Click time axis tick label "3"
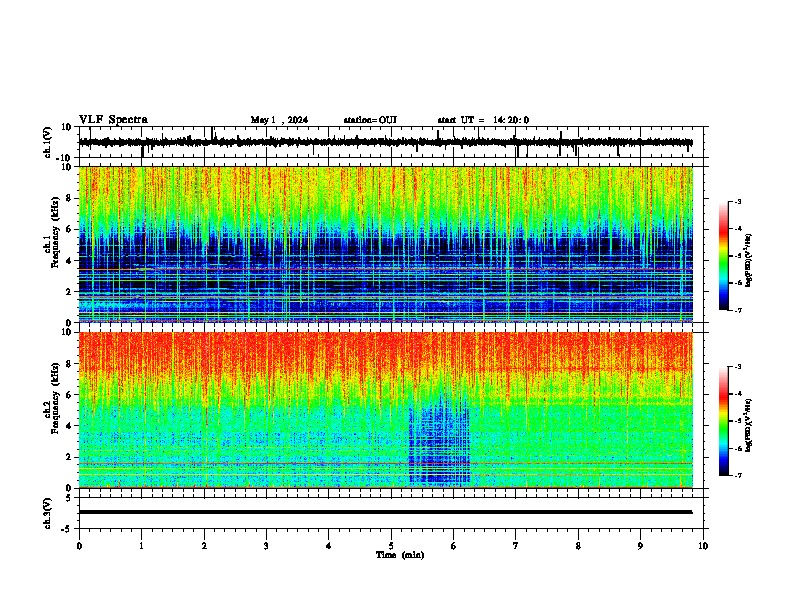This screenshot has width=792, height=612. point(266,546)
